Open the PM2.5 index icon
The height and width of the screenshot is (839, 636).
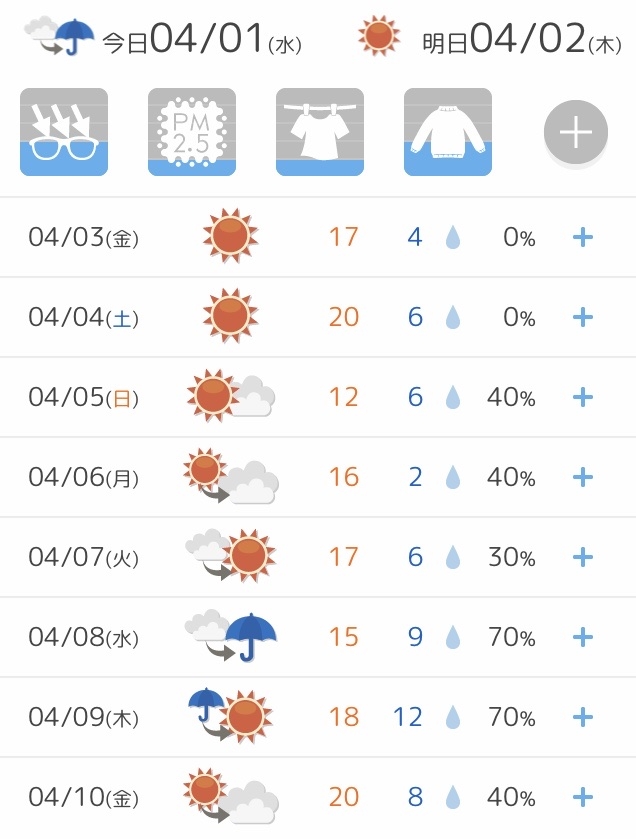click(x=192, y=132)
